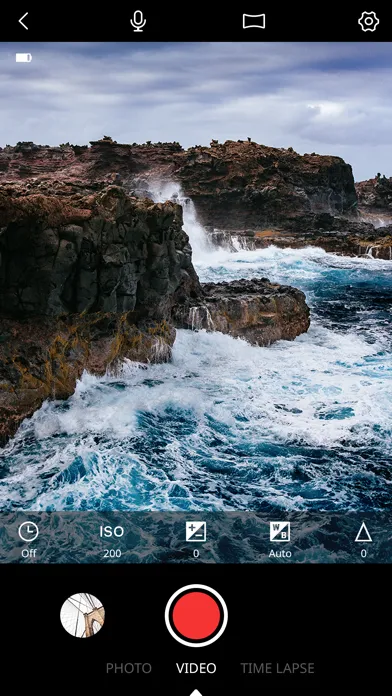Click the timer 'Off' value
This screenshot has width=392, height=696.
[28, 554]
